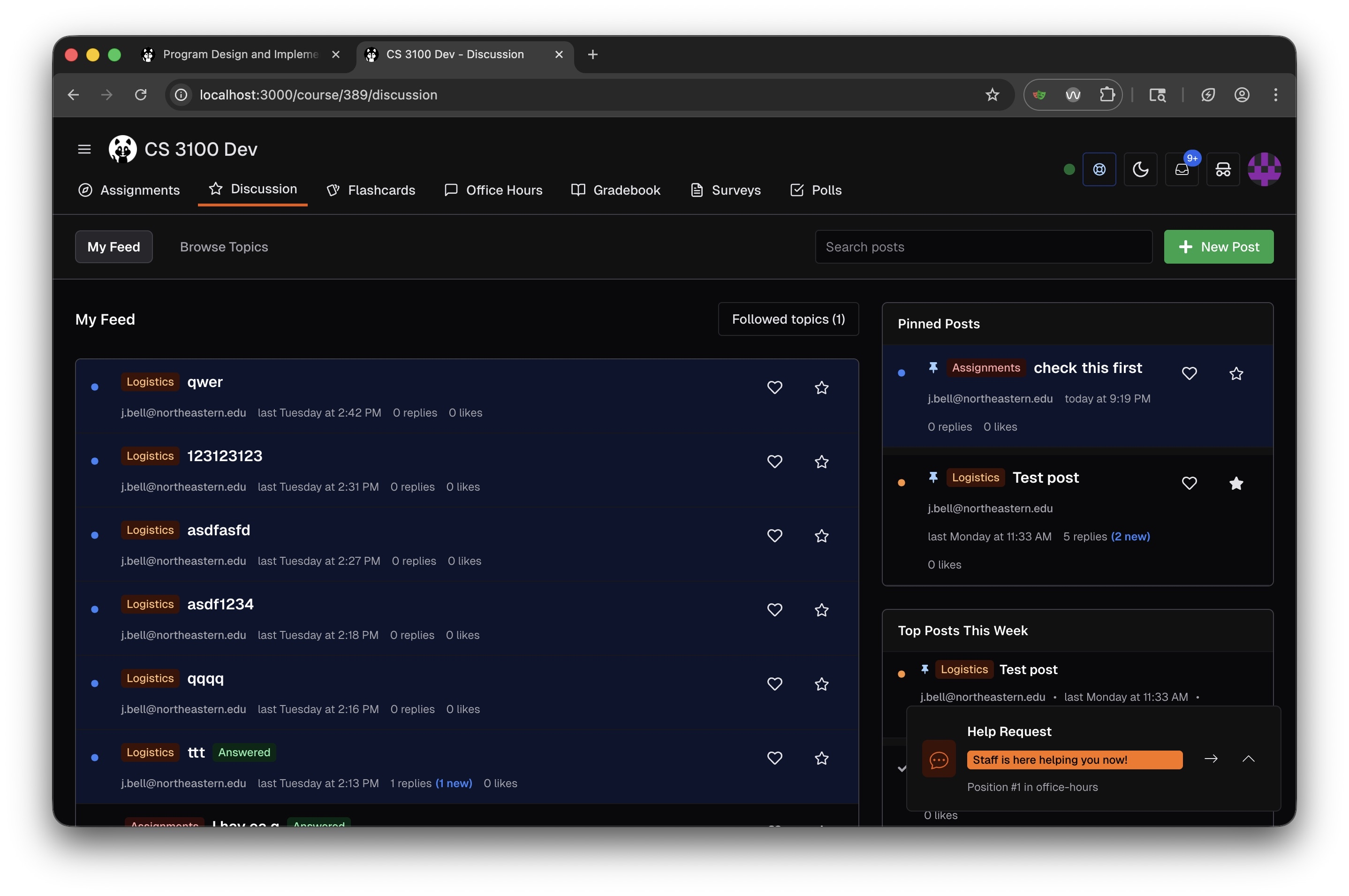Click the incognito glasses icon in header
This screenshot has height=896, width=1349.
click(1223, 169)
